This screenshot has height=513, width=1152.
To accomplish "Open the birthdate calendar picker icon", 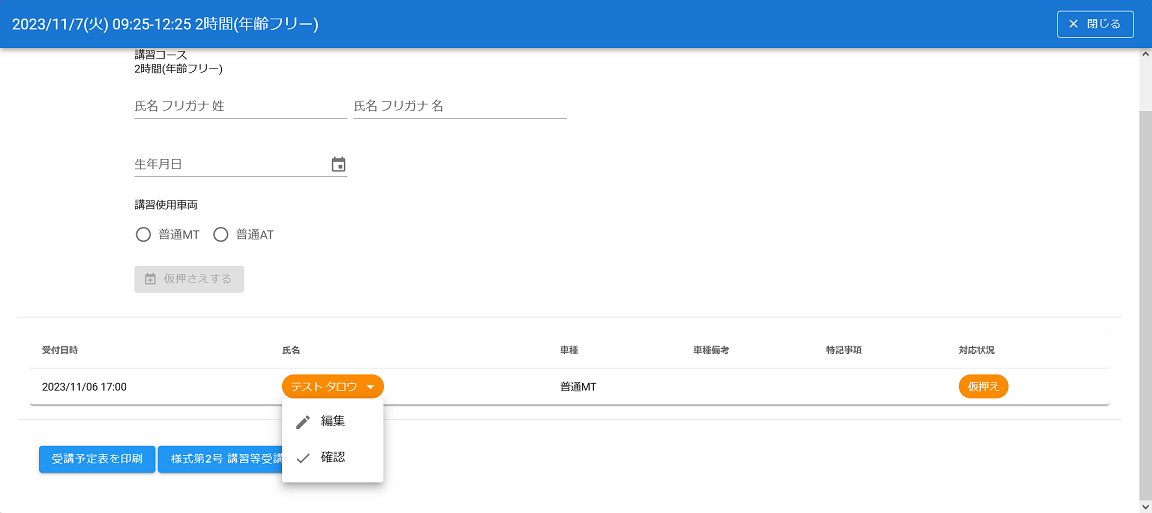I will click(x=338, y=165).
